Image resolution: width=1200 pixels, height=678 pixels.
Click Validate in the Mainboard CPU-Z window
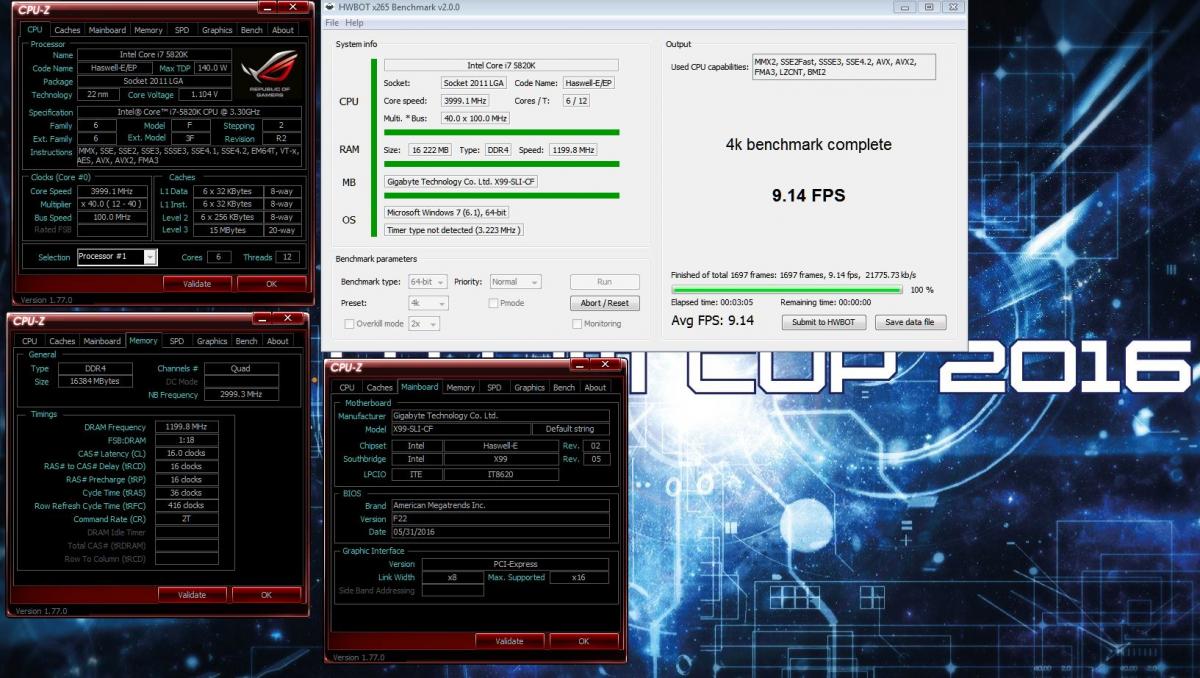(510, 641)
